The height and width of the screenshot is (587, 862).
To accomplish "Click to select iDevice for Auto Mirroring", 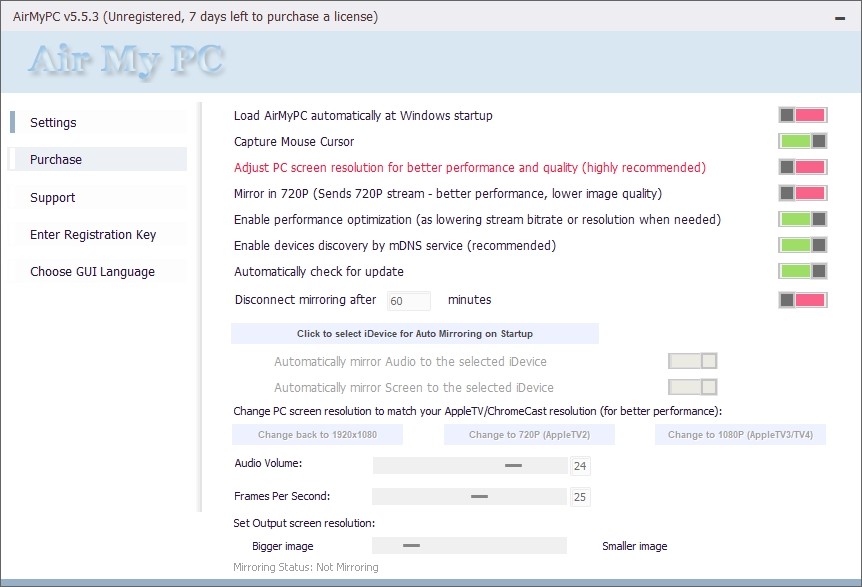I will click(415, 334).
